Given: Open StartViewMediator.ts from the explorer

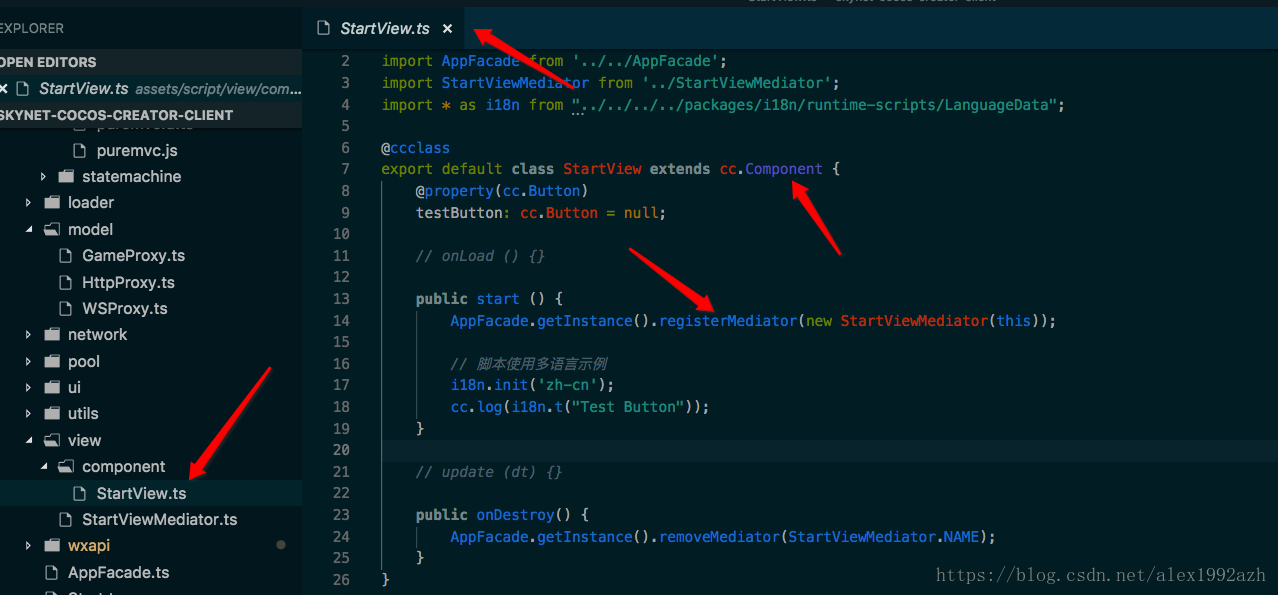Looking at the screenshot, I should [x=159, y=520].
